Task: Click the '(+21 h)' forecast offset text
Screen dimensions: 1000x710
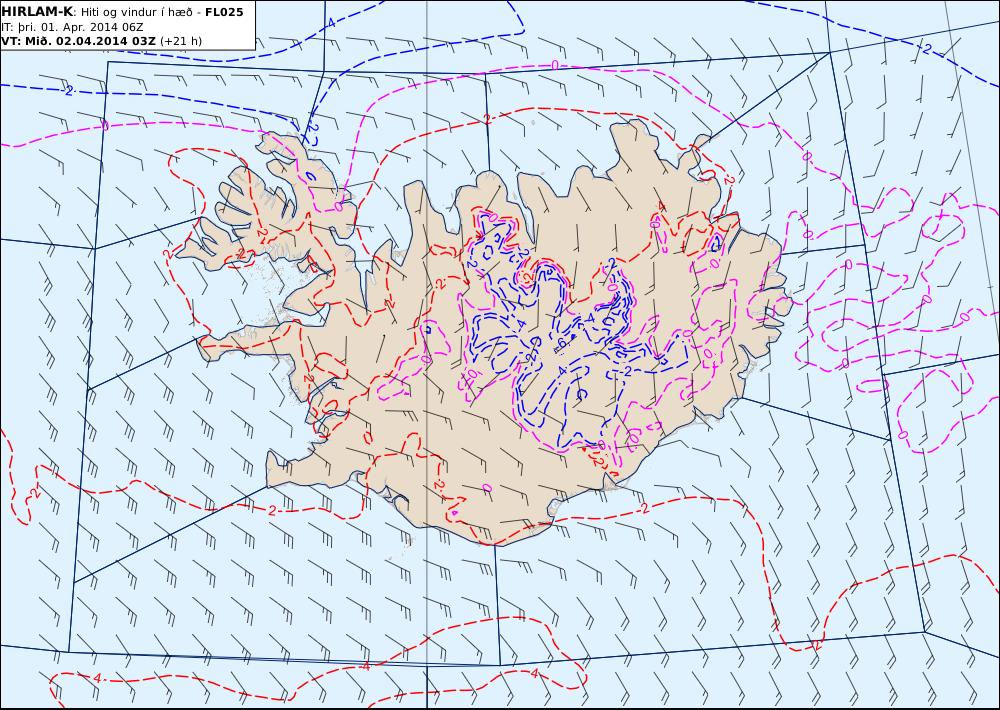Action: (180, 41)
